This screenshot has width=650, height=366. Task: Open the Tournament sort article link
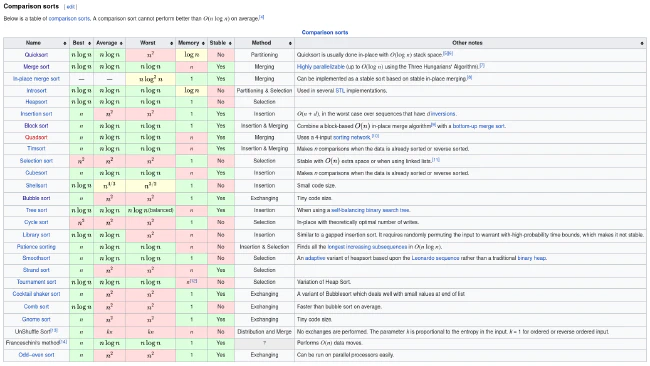(36, 282)
